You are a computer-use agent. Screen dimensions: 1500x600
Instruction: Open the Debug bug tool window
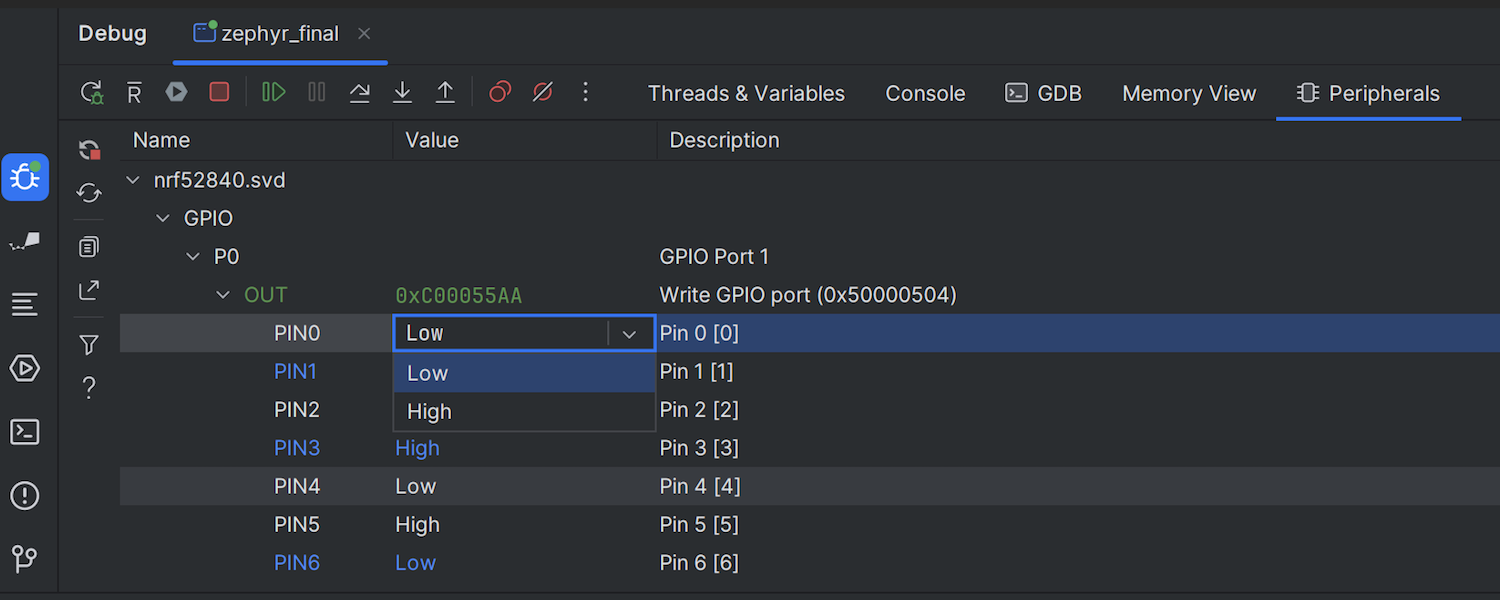(x=25, y=178)
